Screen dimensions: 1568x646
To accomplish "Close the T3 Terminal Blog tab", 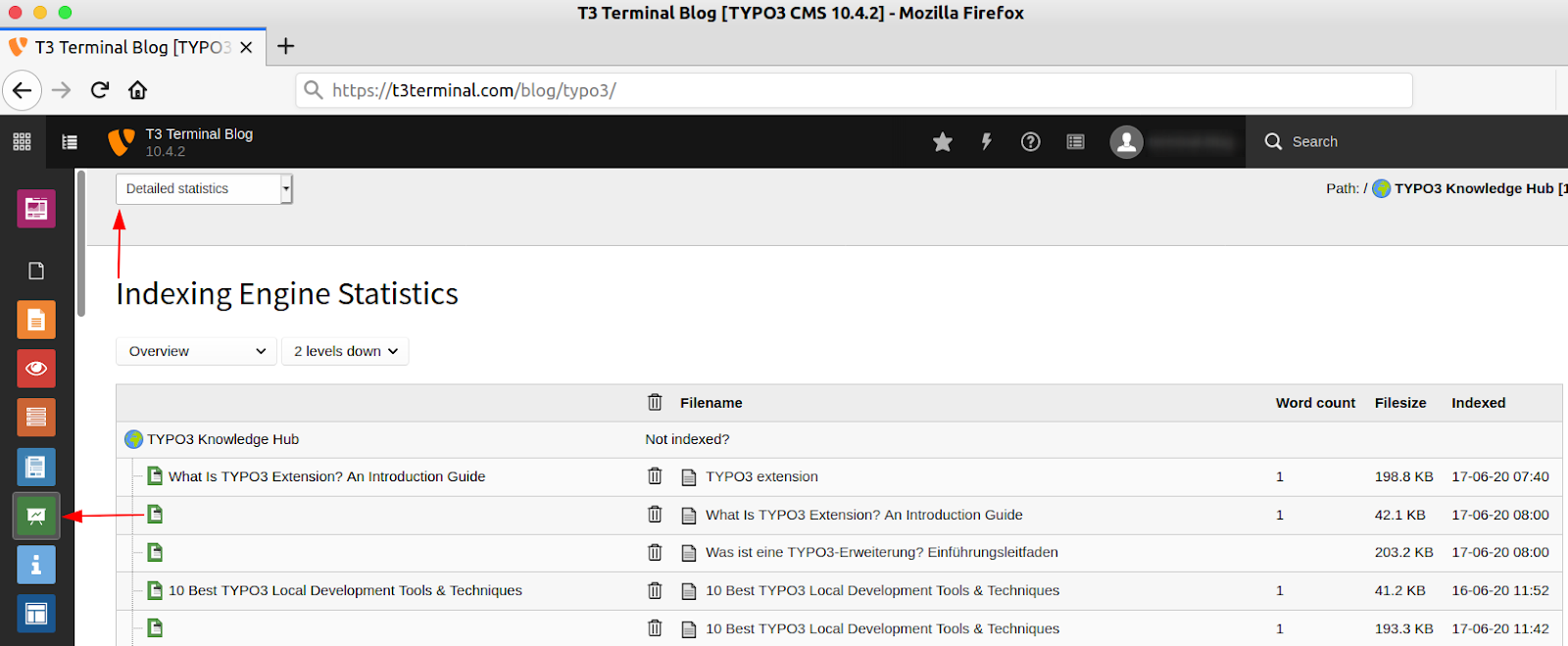I will pos(246,47).
